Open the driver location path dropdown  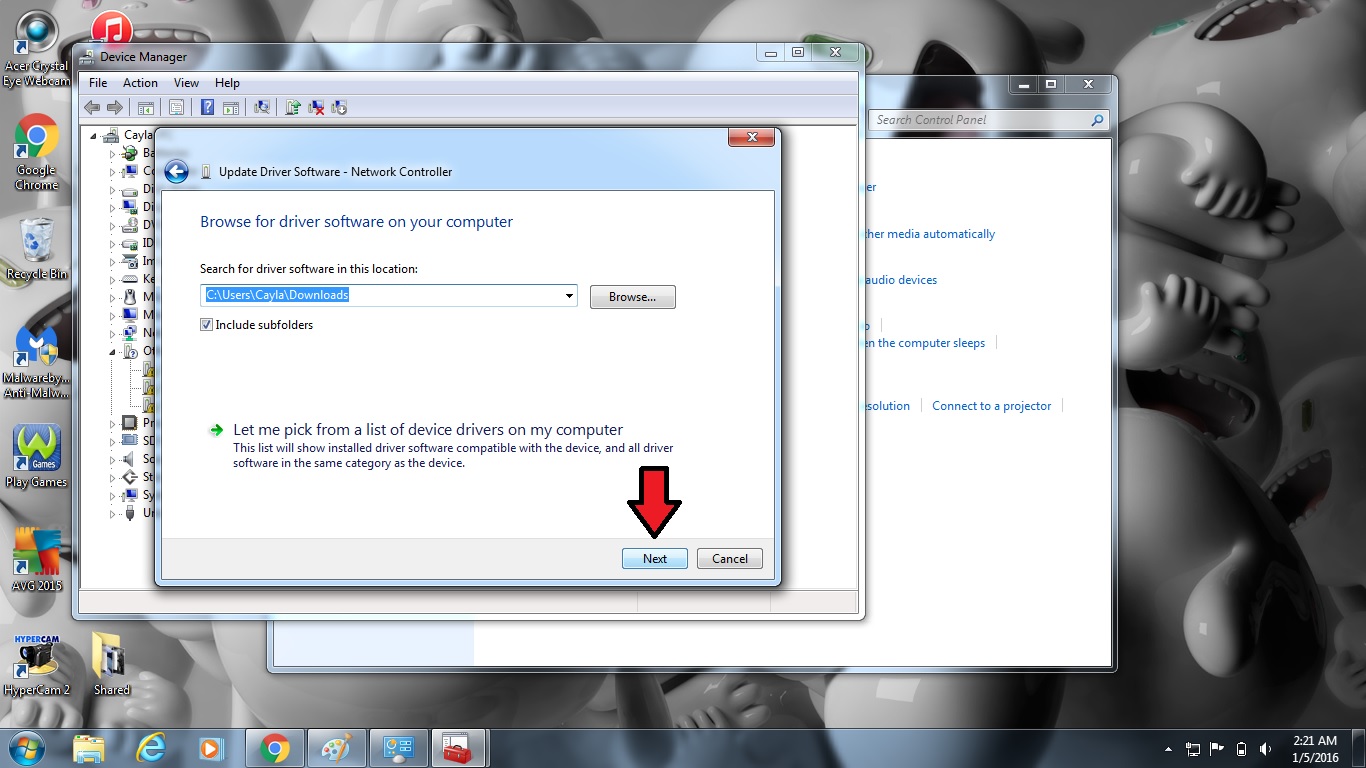tap(569, 296)
